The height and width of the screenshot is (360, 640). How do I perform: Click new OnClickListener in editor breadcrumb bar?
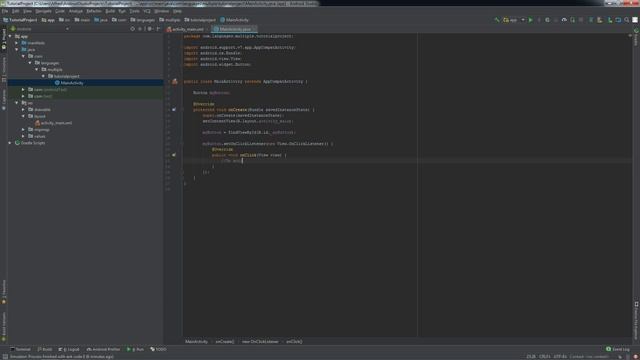[260, 342]
